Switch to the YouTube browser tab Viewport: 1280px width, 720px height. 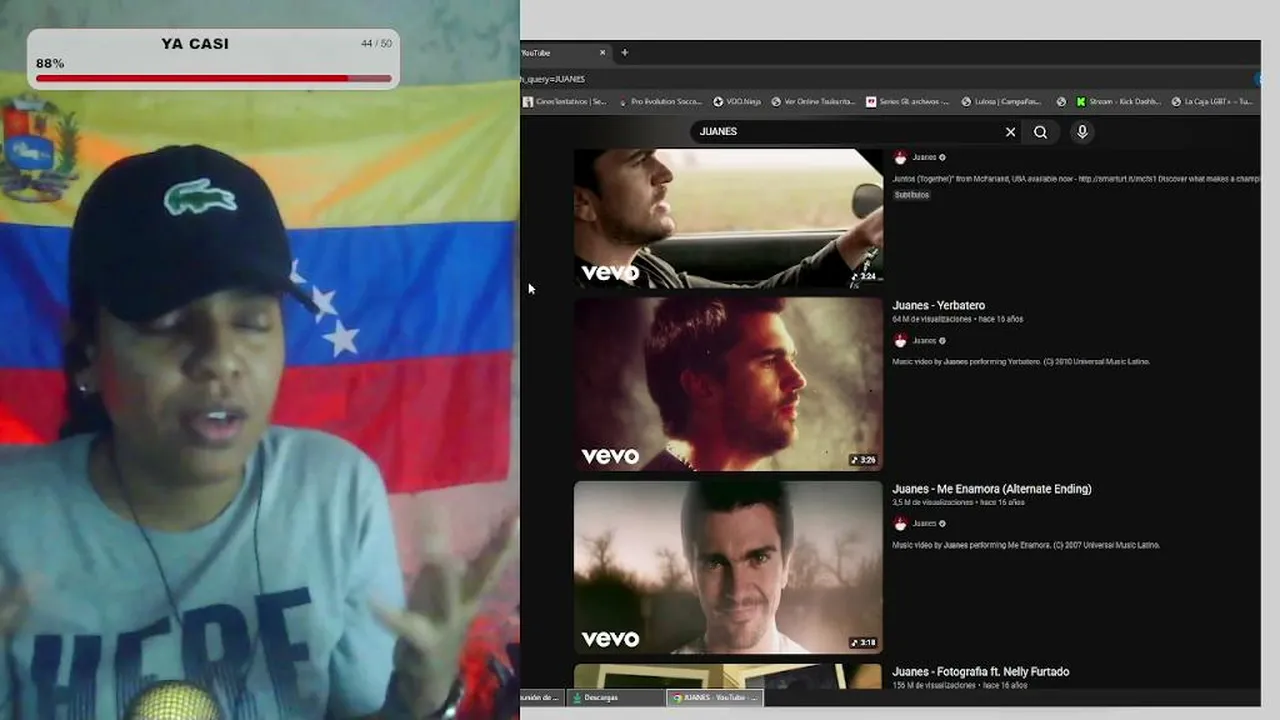[558, 53]
